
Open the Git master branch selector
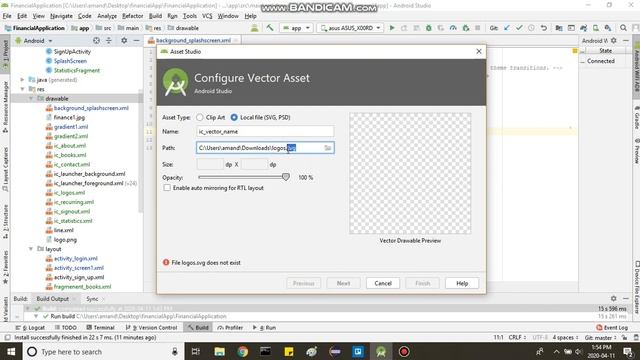pos(600,338)
